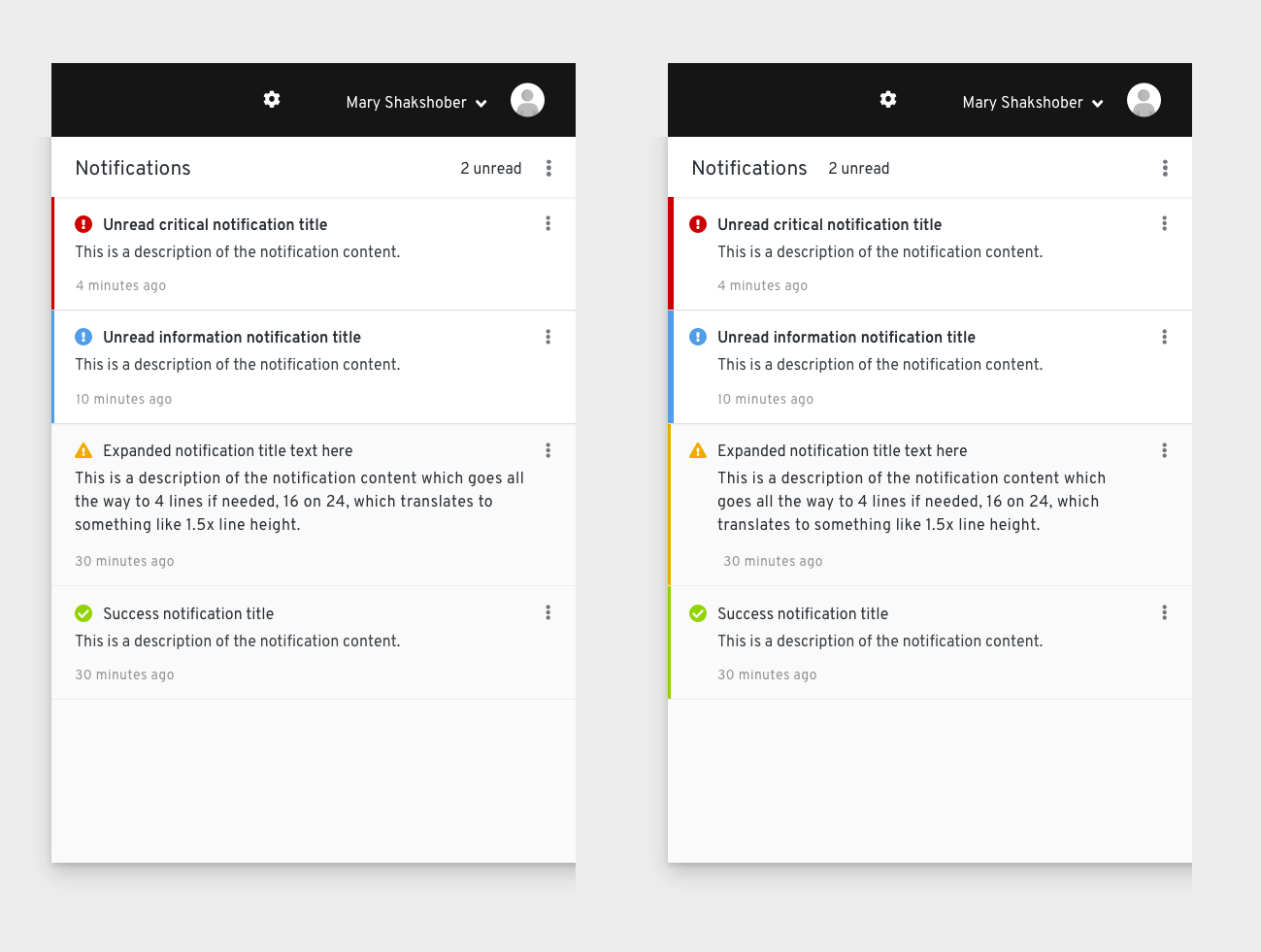Click '2 unread' count in left panel
1261x952 pixels.
tap(491, 168)
